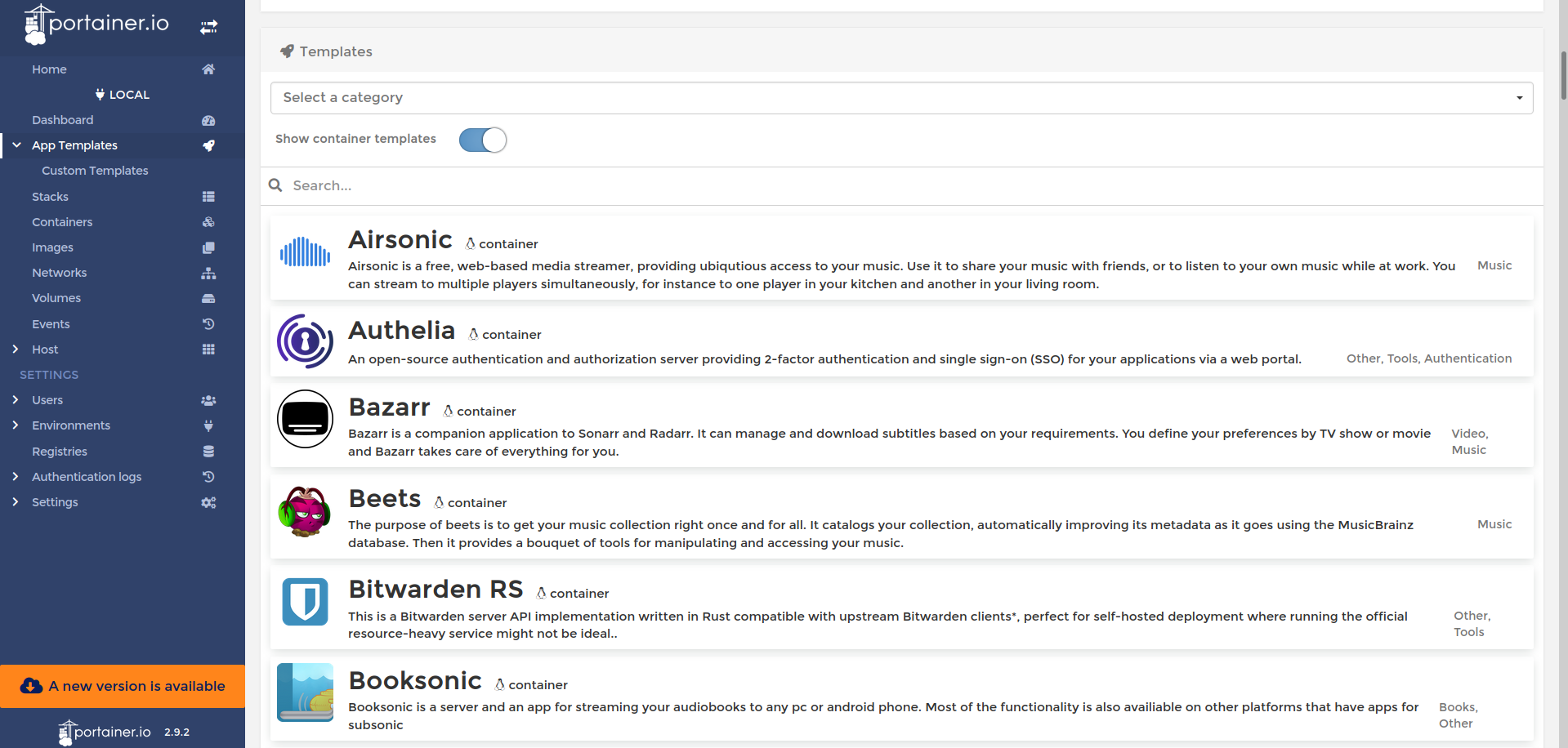Viewport: 1568px width, 748px height.
Task: Click the new version available banner
Action: tap(123, 686)
